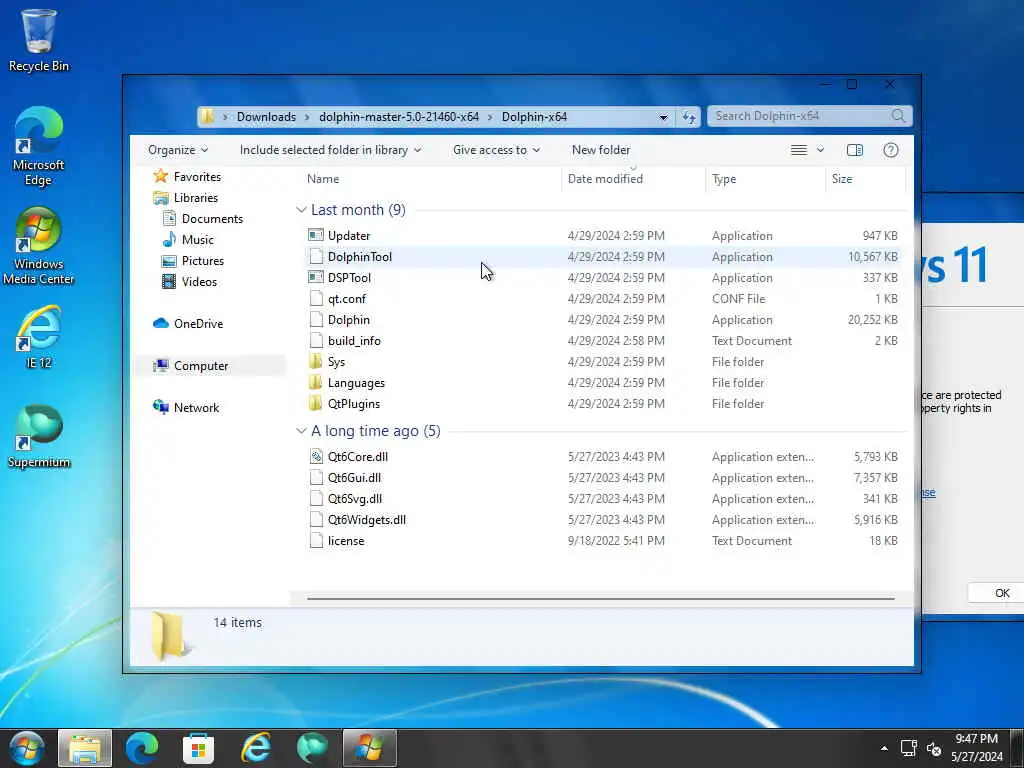The width and height of the screenshot is (1024, 768).
Task: Open the network tray icon
Action: [908, 748]
